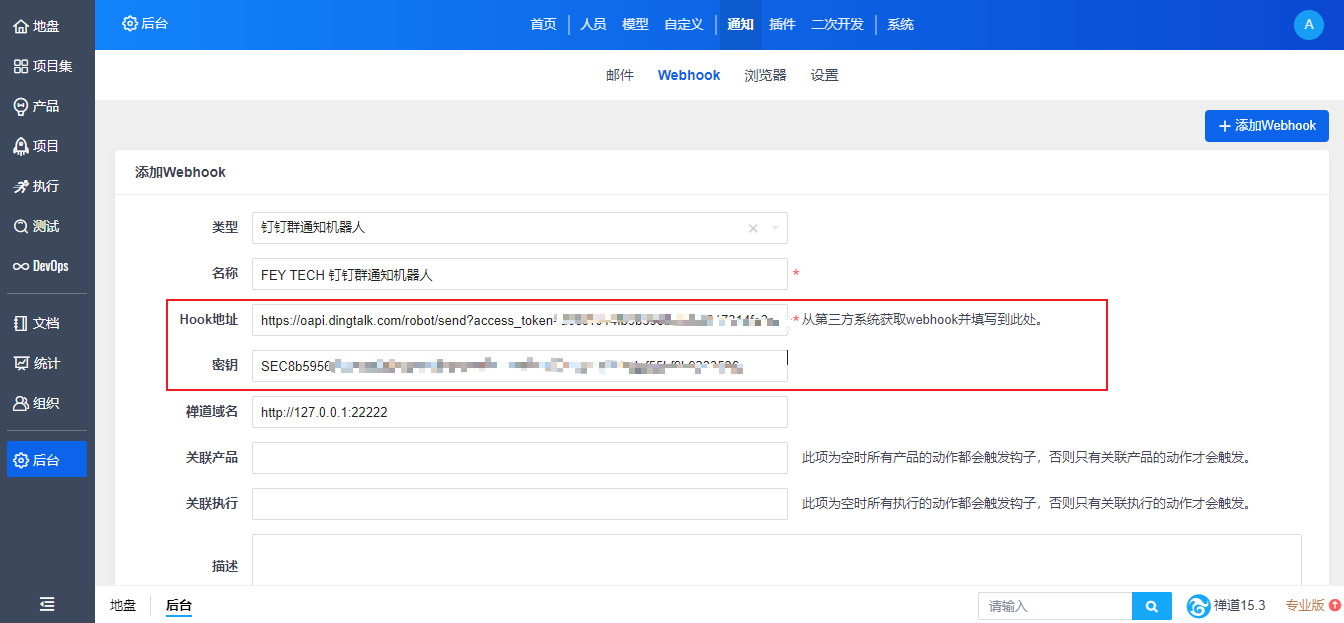Switch to the 邮件 tab

[620, 75]
